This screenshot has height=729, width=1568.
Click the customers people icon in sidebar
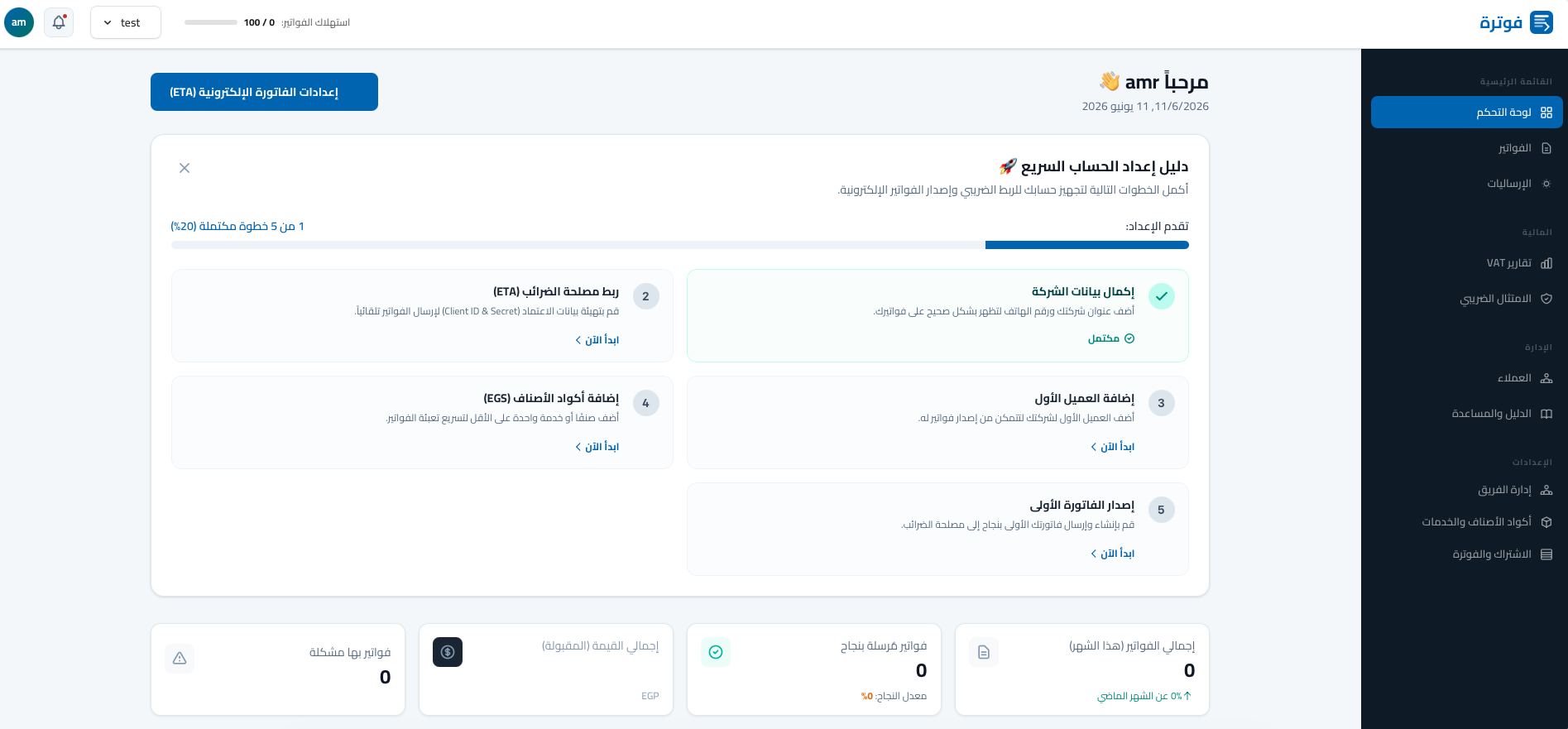pos(1546,378)
